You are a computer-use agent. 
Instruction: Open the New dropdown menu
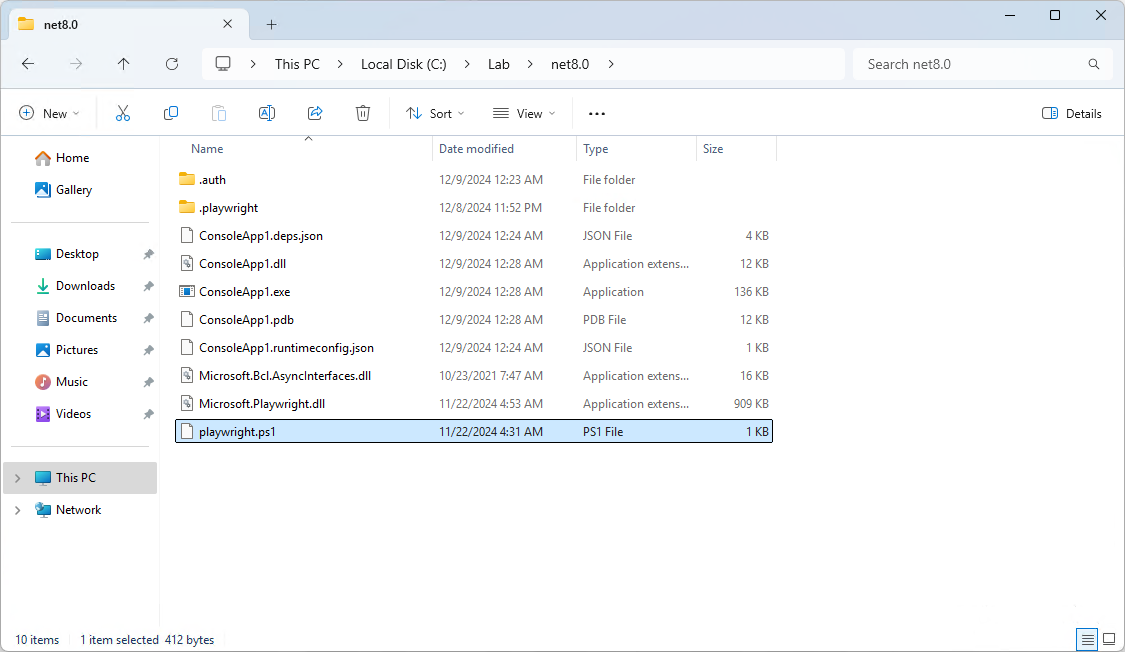click(x=49, y=113)
